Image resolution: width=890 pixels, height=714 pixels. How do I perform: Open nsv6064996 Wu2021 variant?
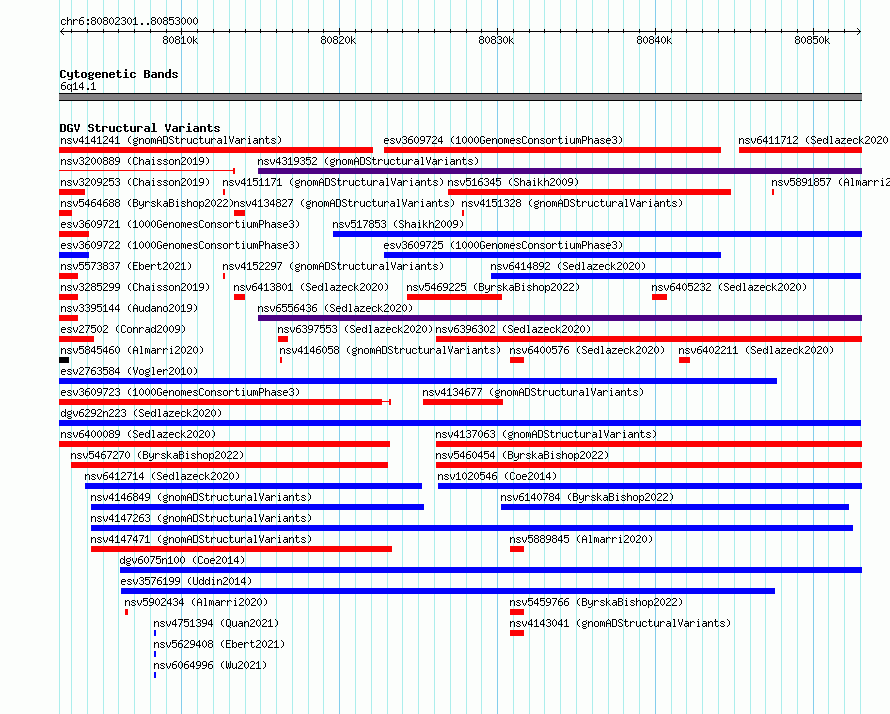(x=210, y=665)
